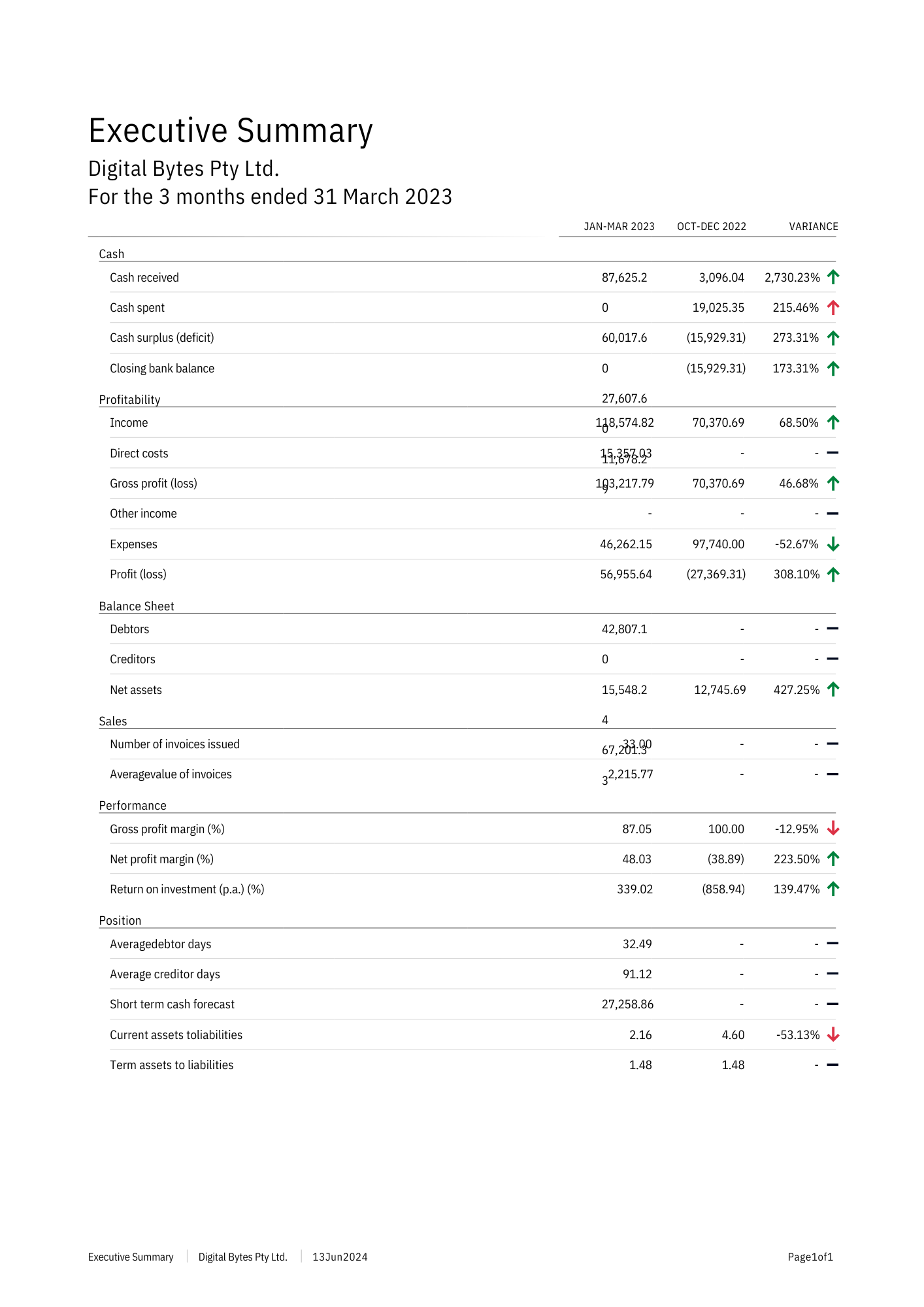Click the Page1of1 footer text
Image resolution: width=924 pixels, height=1307 pixels.
tap(810, 1257)
